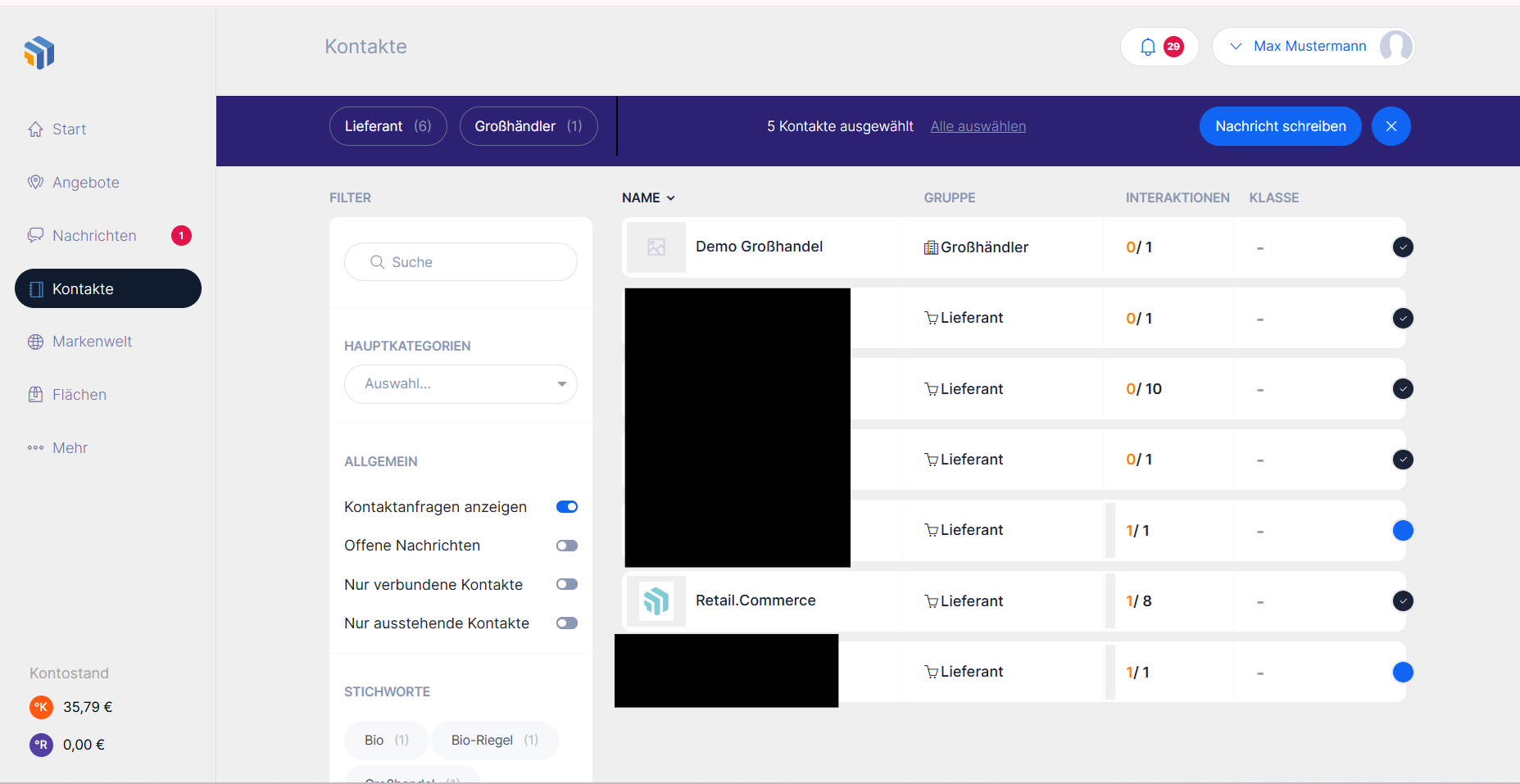Enable Offene Nachrichten toggle

tap(566, 546)
